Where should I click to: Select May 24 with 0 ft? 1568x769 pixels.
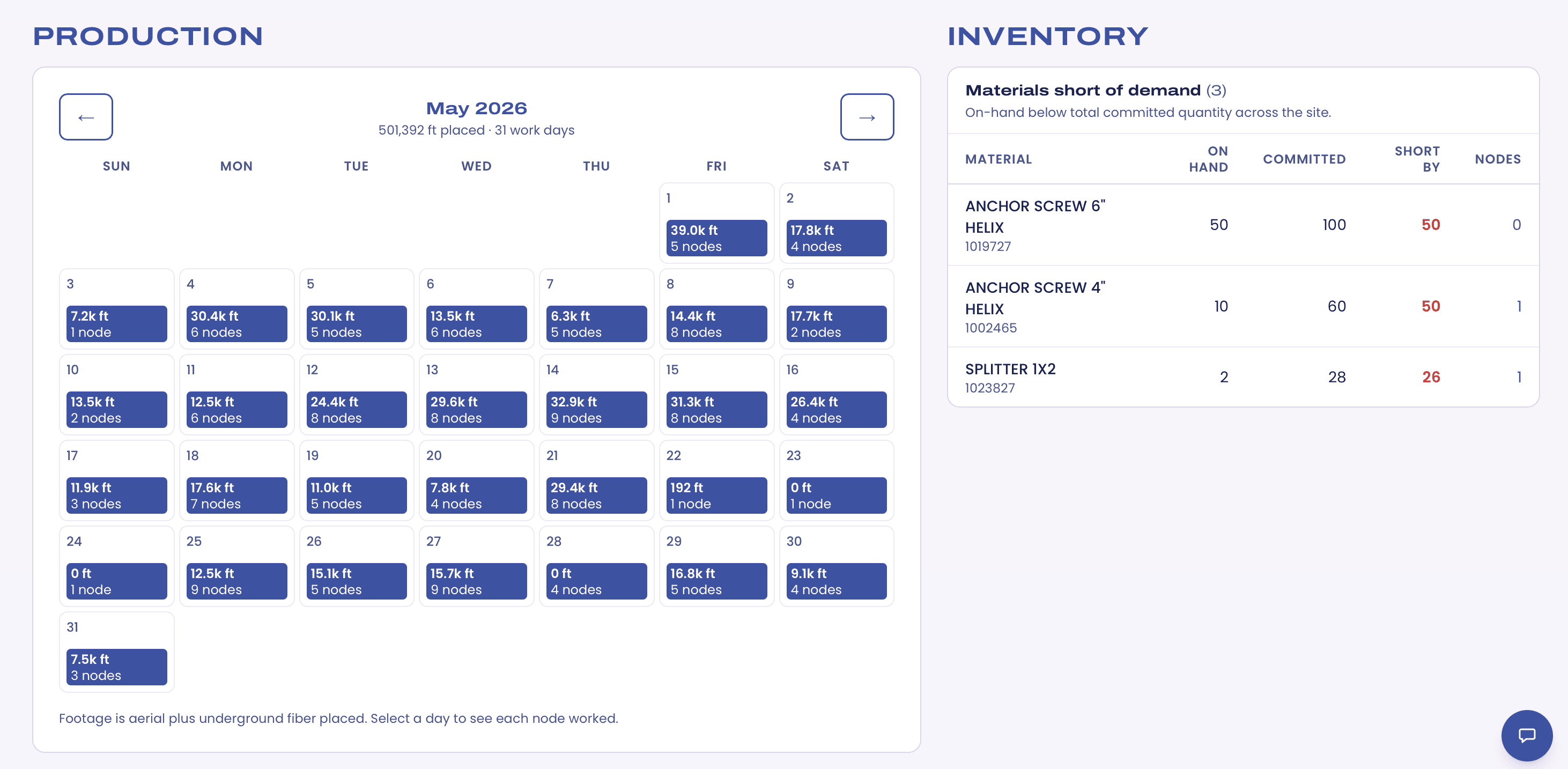[116, 567]
